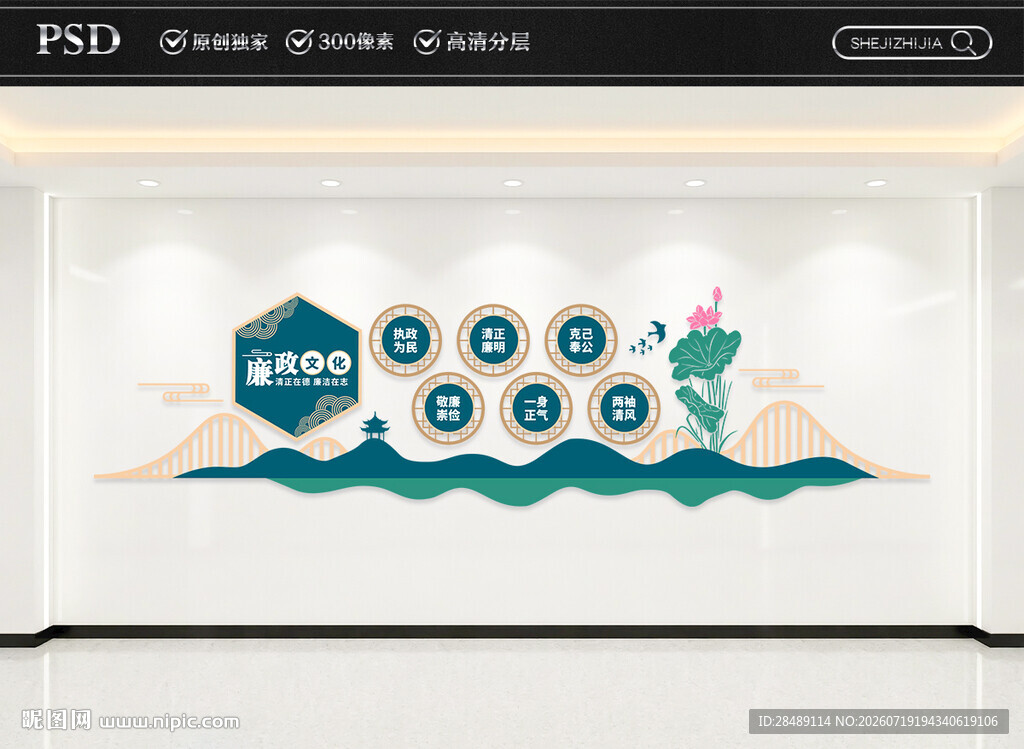Toggle the 高清分层 checkmark
Viewport: 1024px width, 749px height.
click(x=426, y=42)
